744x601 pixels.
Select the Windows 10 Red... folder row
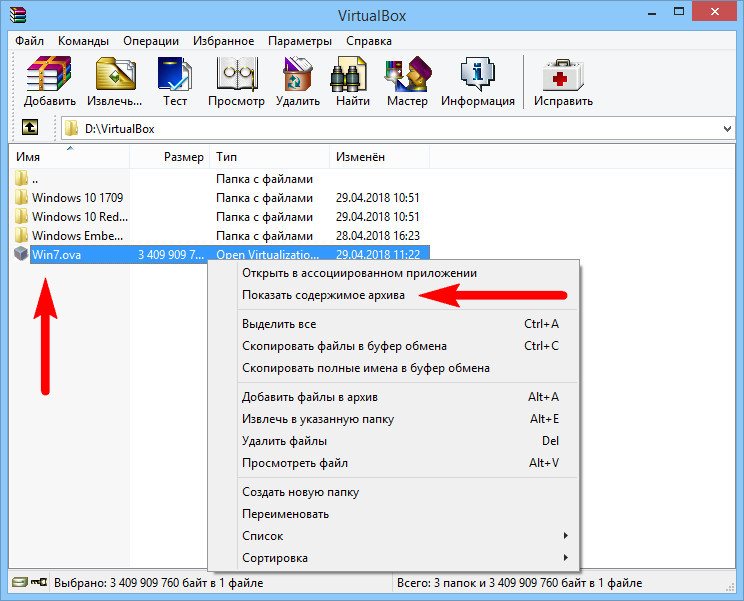(x=221, y=216)
